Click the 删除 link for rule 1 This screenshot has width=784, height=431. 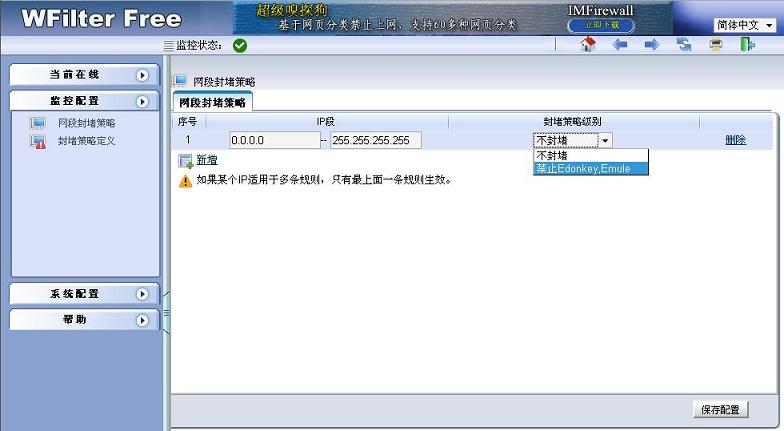click(736, 140)
